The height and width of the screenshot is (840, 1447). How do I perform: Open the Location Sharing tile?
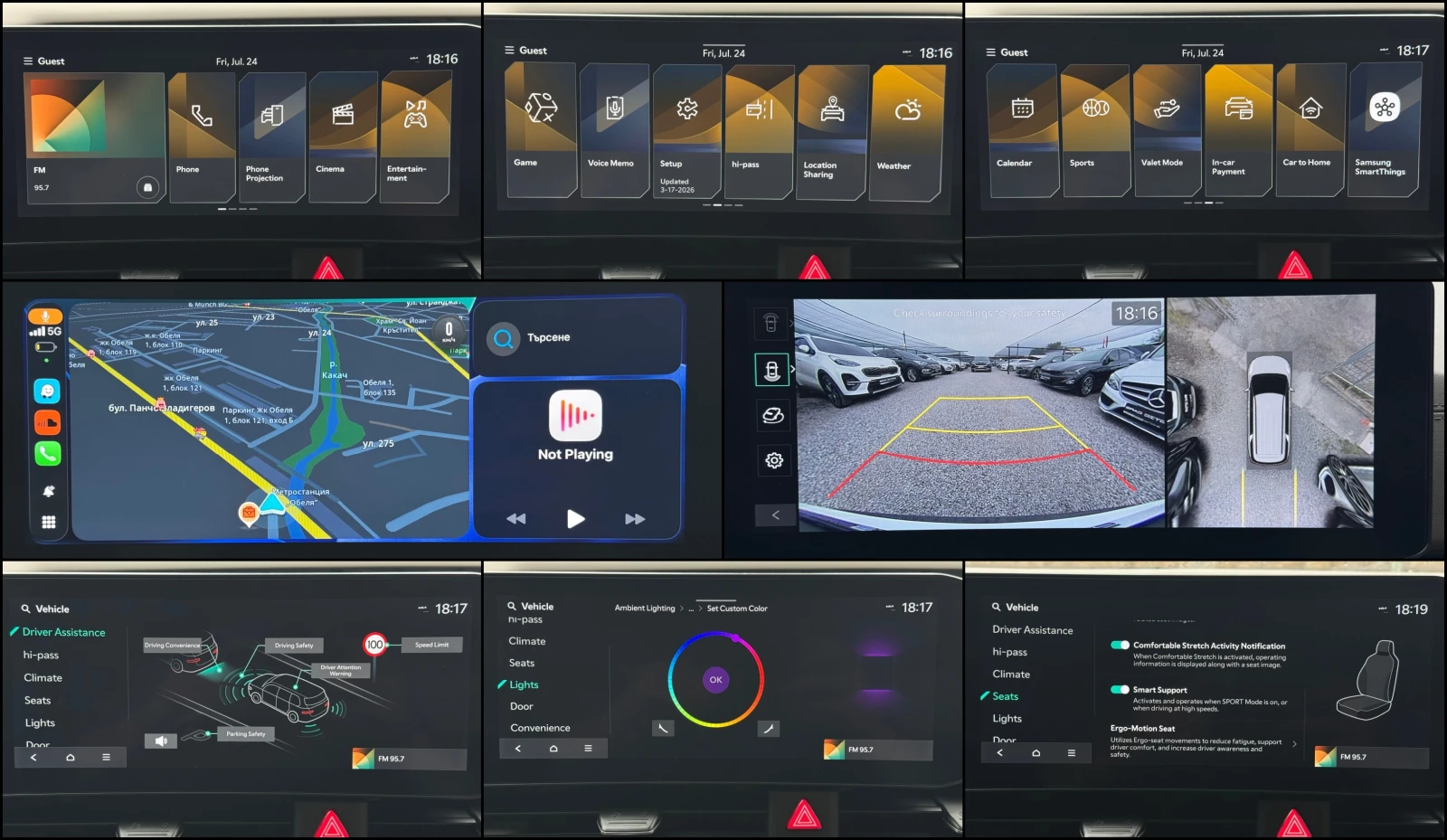click(832, 133)
